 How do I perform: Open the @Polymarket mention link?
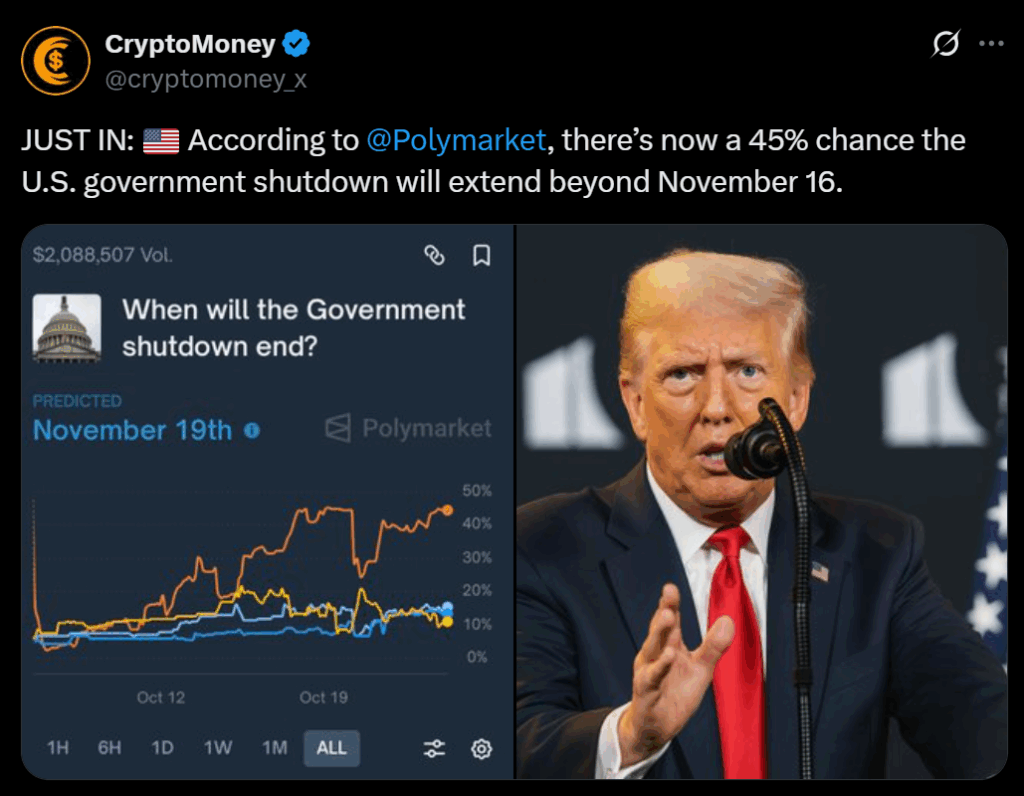(x=456, y=140)
